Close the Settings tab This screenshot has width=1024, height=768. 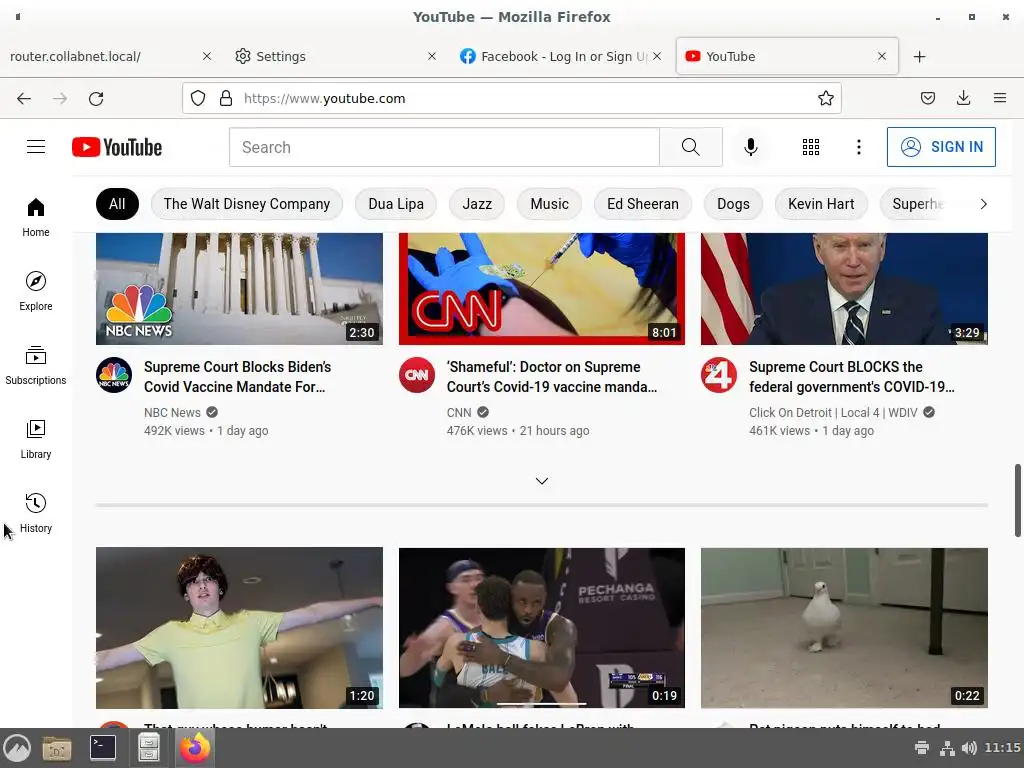point(432,57)
